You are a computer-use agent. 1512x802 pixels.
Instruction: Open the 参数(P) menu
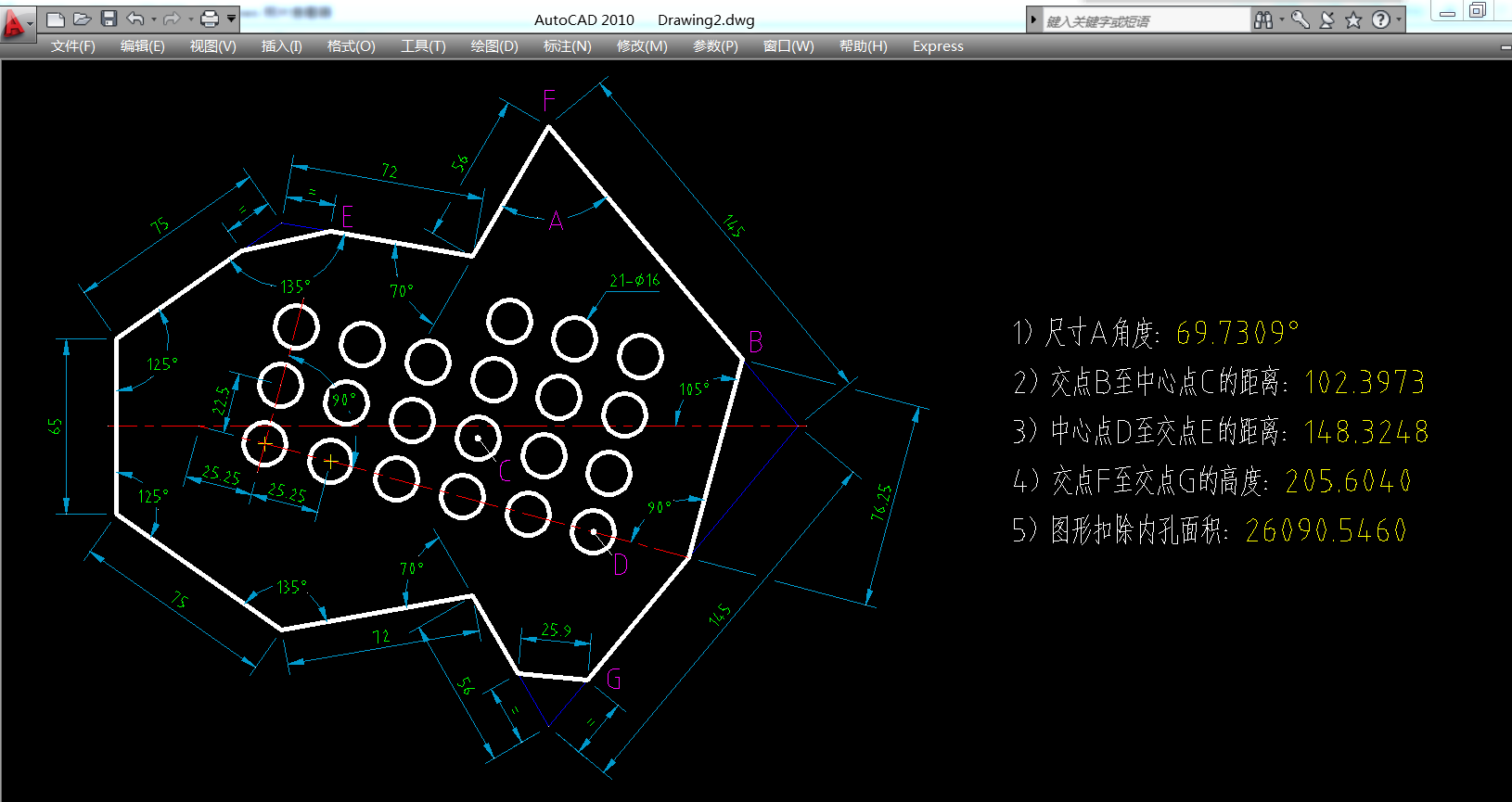point(715,46)
